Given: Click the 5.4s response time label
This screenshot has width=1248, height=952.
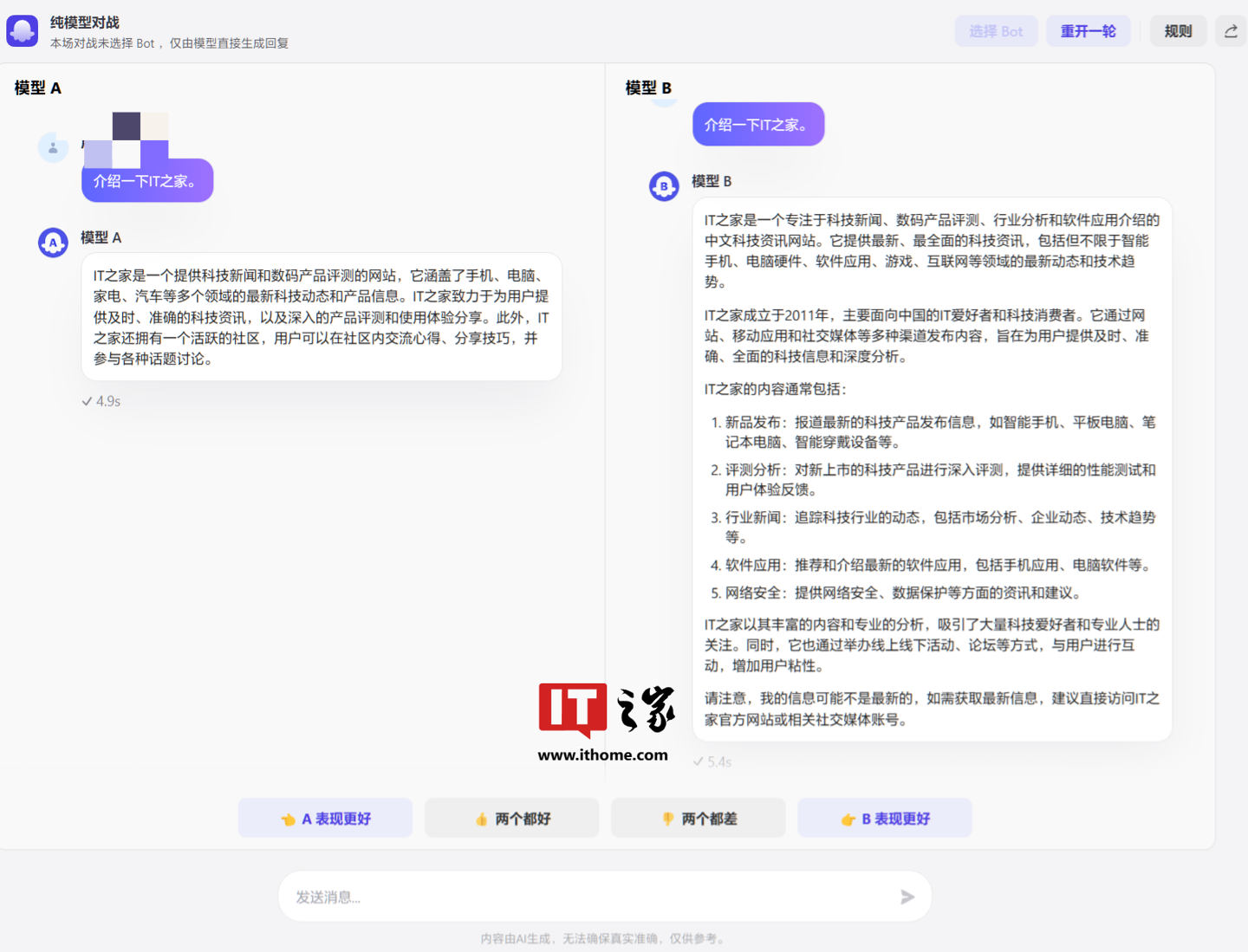Looking at the screenshot, I should pyautogui.click(x=712, y=762).
